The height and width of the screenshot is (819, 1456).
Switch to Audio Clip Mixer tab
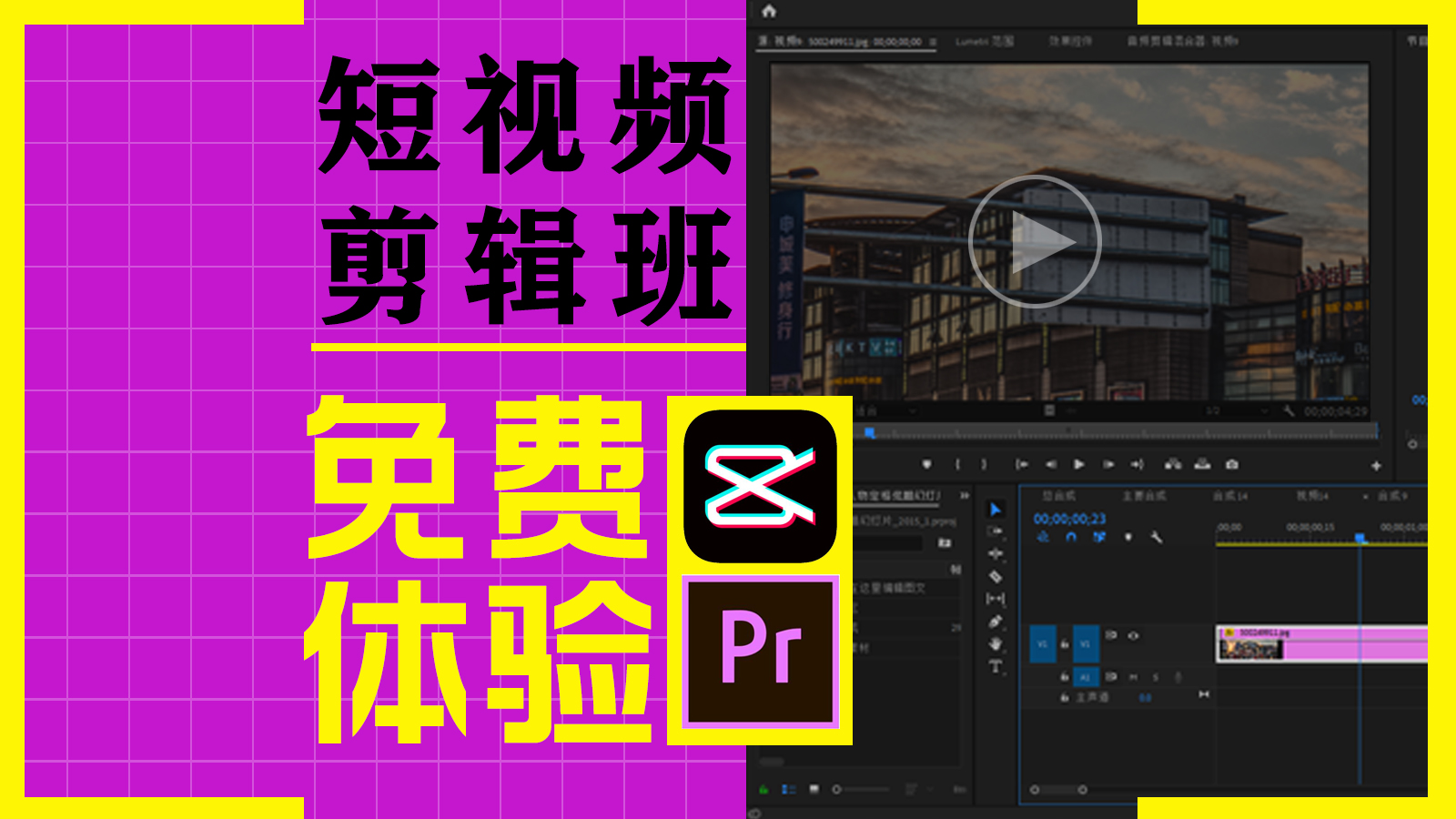point(1183,41)
